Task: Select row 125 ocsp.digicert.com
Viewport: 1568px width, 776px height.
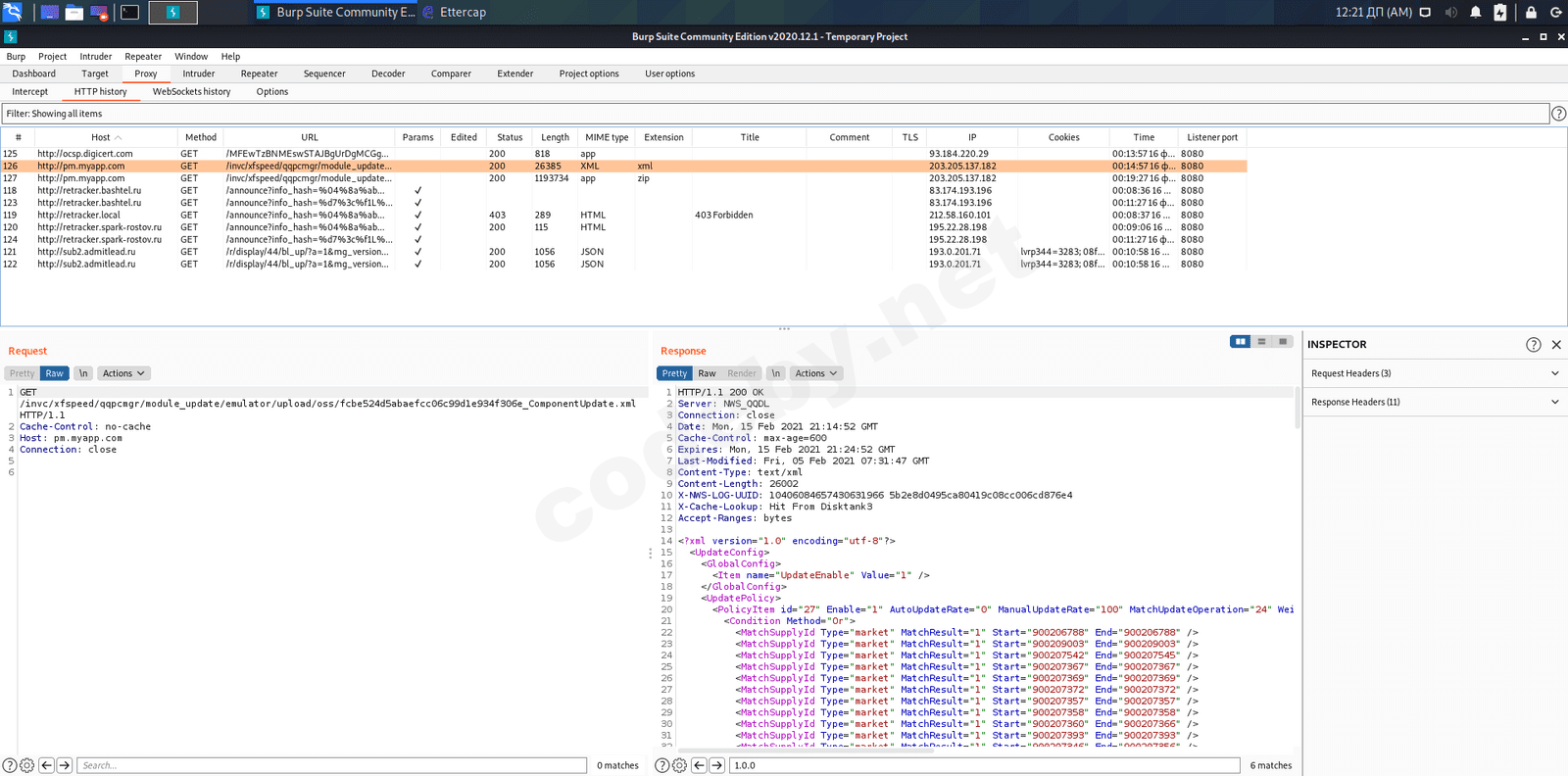Action: pos(623,154)
